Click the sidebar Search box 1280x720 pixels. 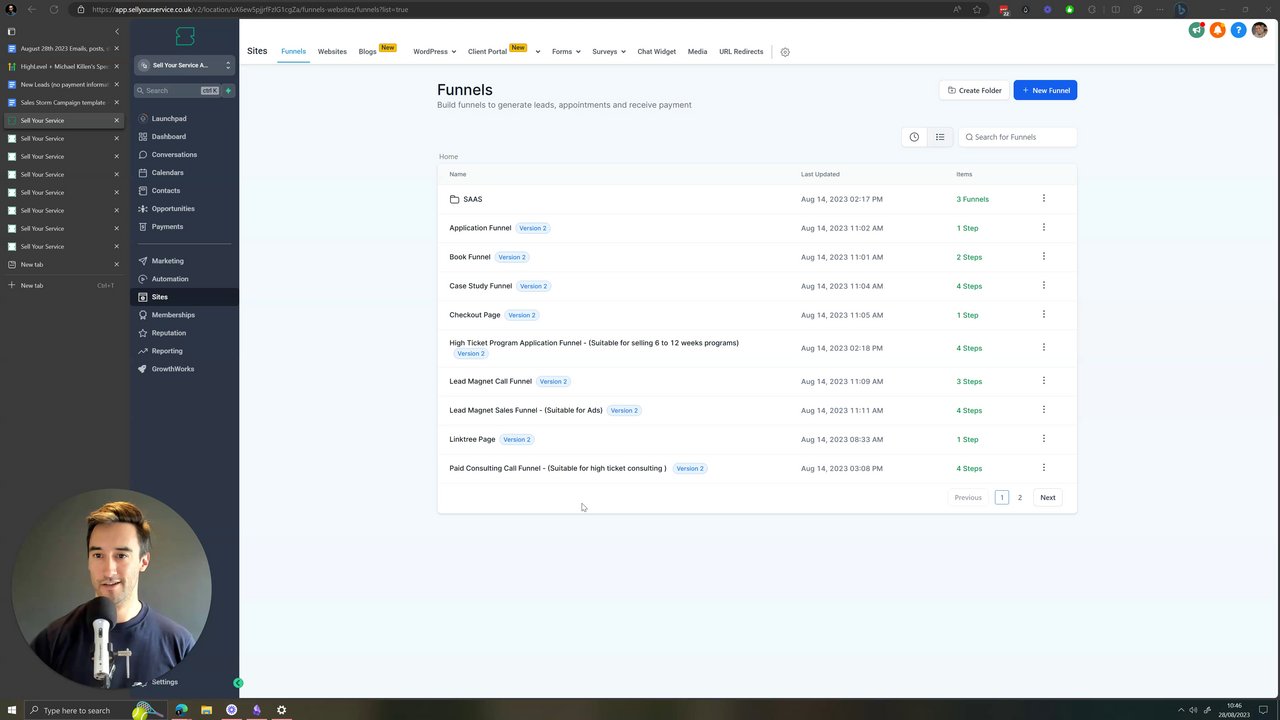178,90
